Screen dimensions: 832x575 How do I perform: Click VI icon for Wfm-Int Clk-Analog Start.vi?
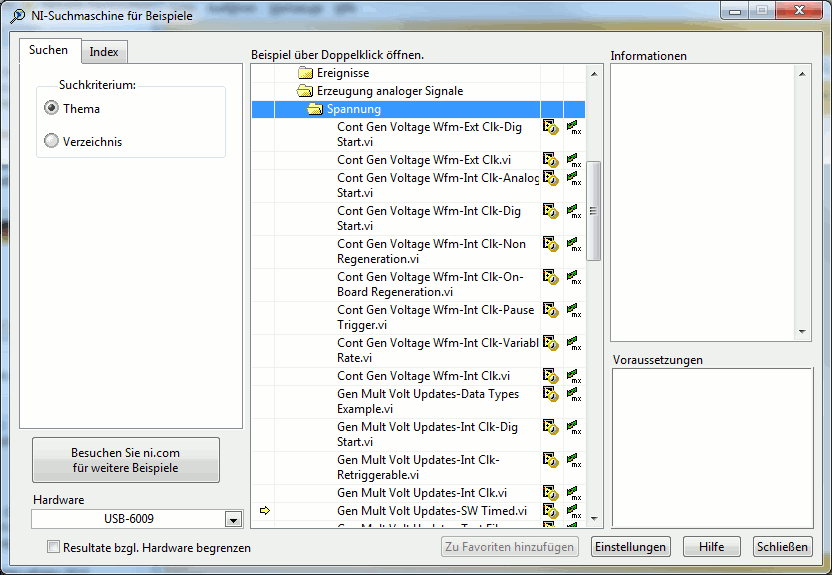[x=550, y=178]
